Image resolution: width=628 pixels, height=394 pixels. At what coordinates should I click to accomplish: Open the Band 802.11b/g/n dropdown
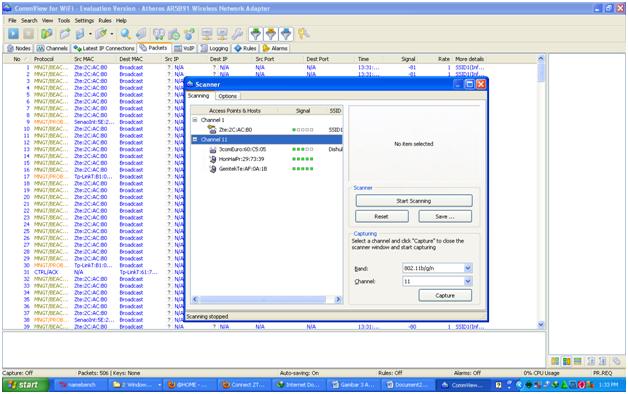tap(467, 268)
